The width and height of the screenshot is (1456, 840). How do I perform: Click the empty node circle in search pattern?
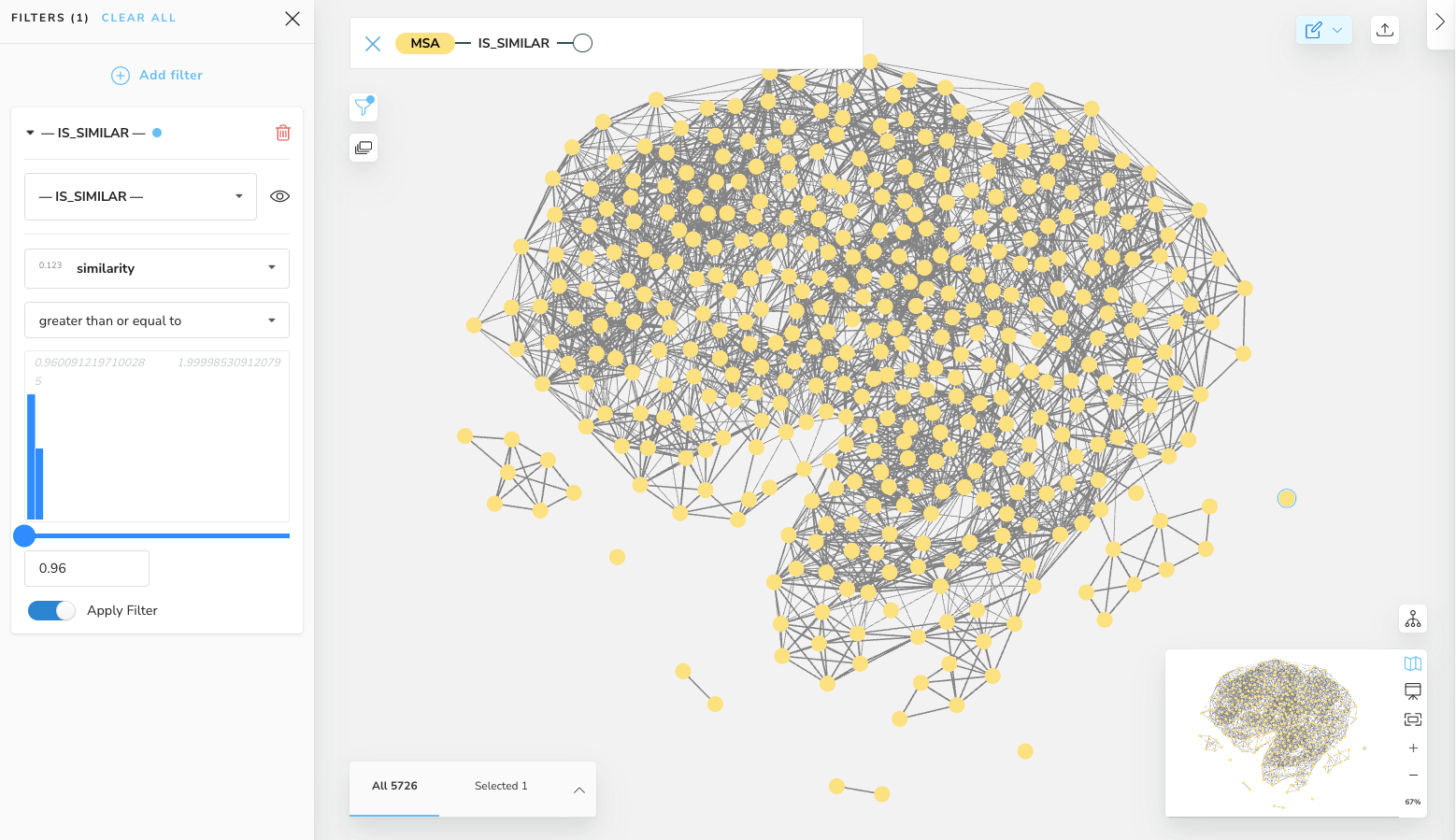pos(582,43)
